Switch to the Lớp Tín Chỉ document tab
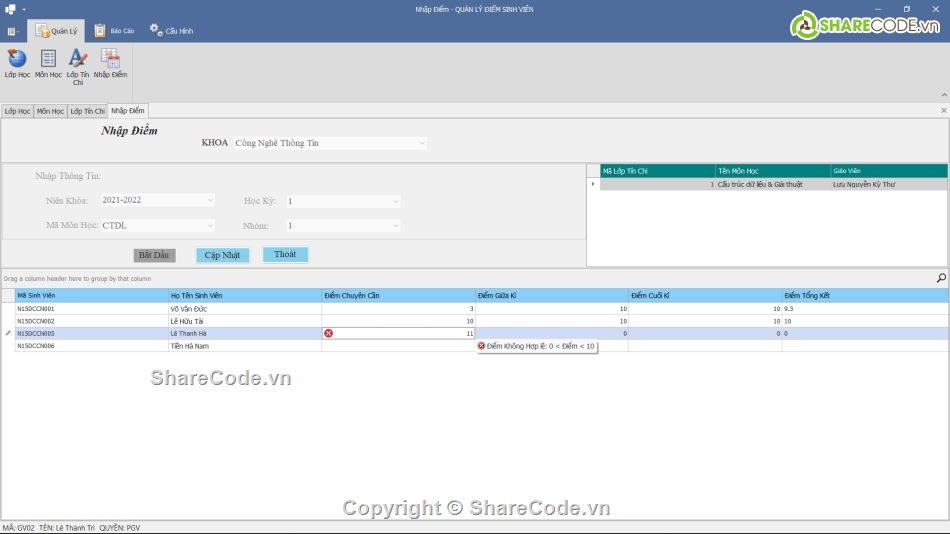This screenshot has width=950, height=534. coord(87,111)
